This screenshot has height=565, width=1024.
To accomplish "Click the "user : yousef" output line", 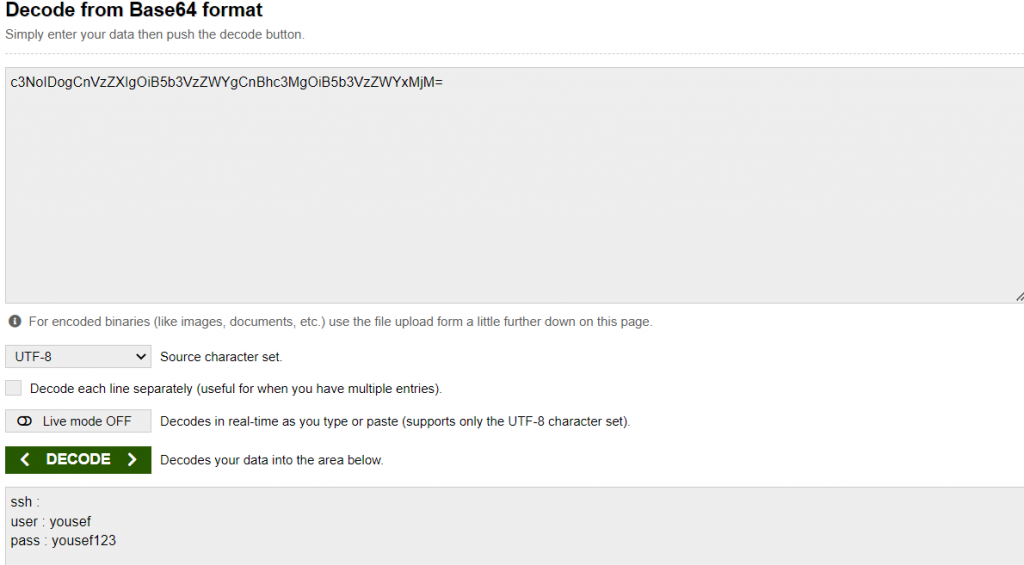I will tap(51, 521).
